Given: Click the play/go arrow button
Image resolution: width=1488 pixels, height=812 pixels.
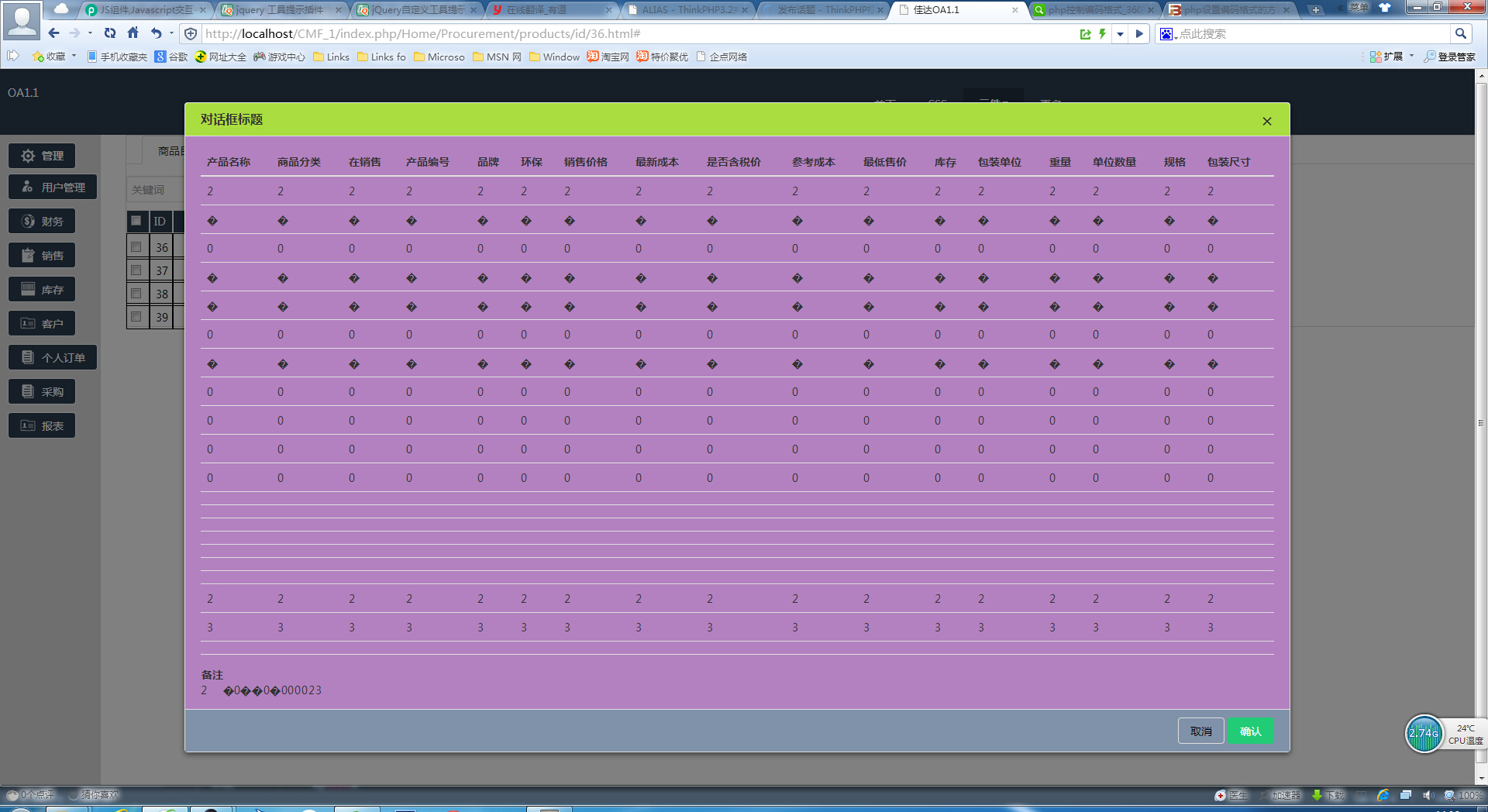Looking at the screenshot, I should 1139,33.
